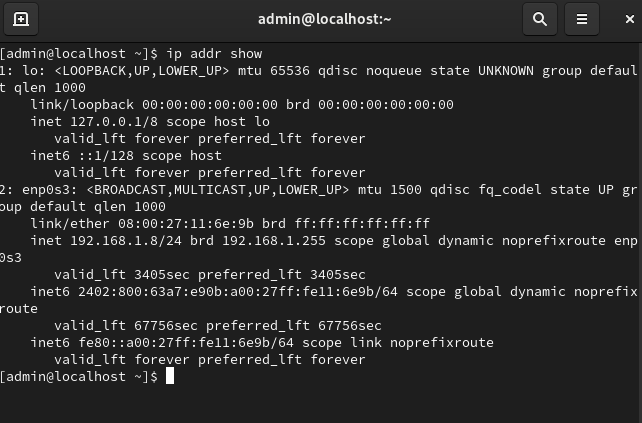Click the valid_lft 67756sec text

(x=126, y=326)
